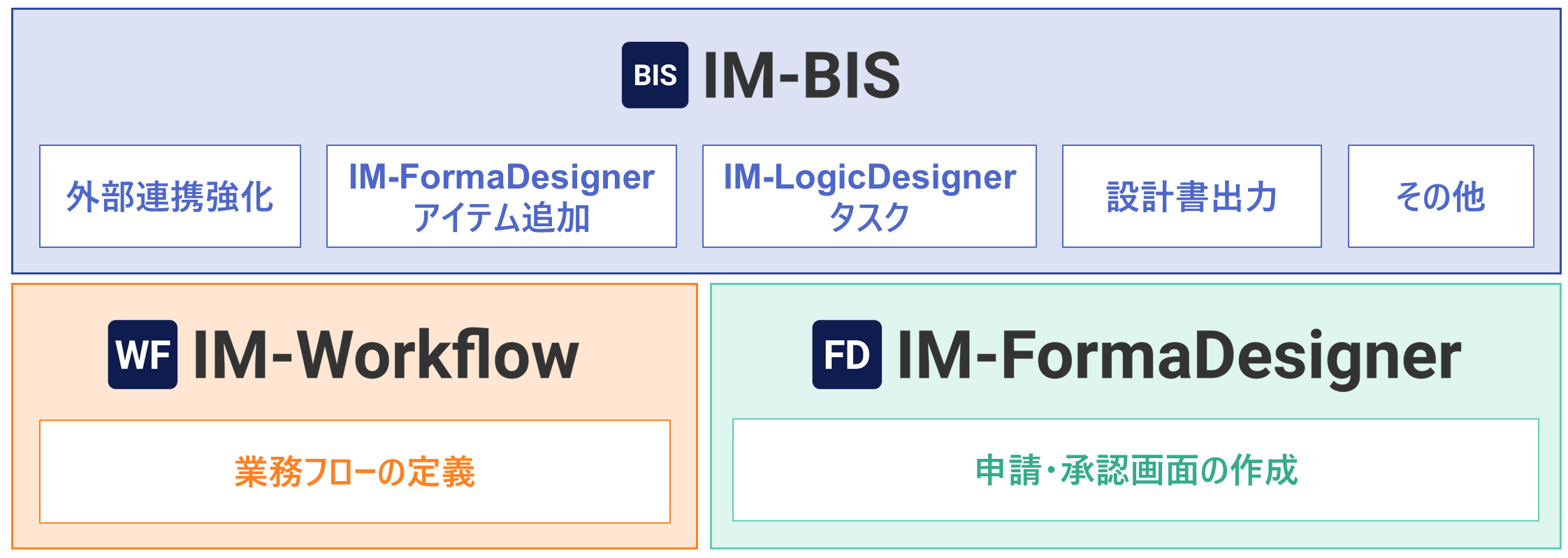The height and width of the screenshot is (558, 1568).
Task: Select the 業務フローの定義 box
Action: [355, 471]
